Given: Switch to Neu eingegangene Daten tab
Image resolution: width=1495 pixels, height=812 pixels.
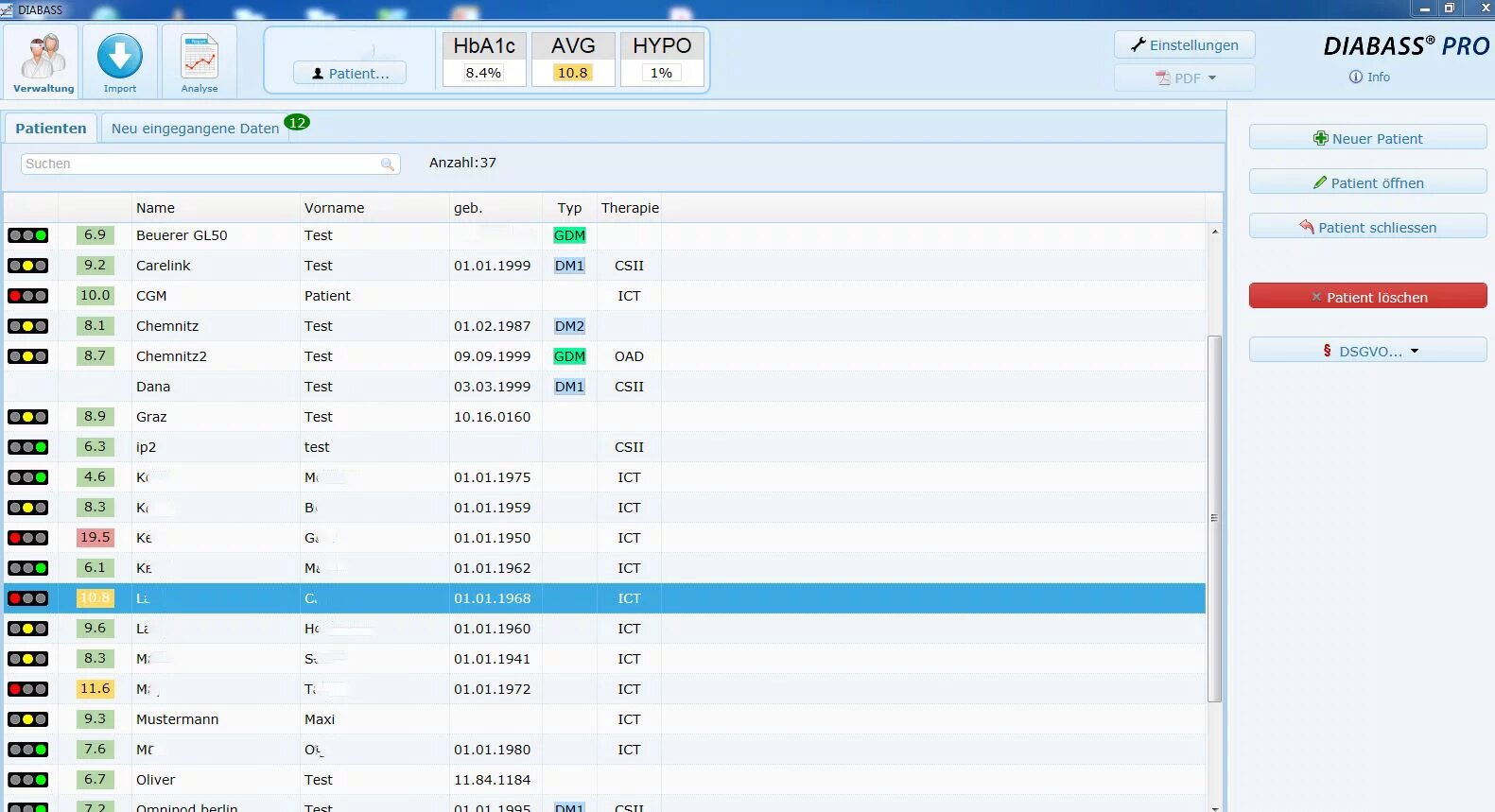Looking at the screenshot, I should pyautogui.click(x=195, y=129).
